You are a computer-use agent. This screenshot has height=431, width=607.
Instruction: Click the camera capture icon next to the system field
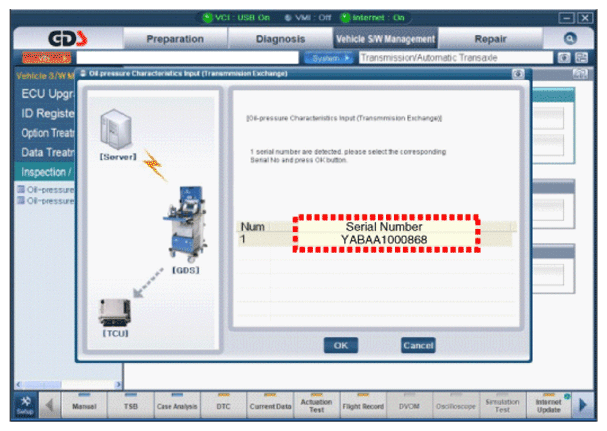point(564,58)
